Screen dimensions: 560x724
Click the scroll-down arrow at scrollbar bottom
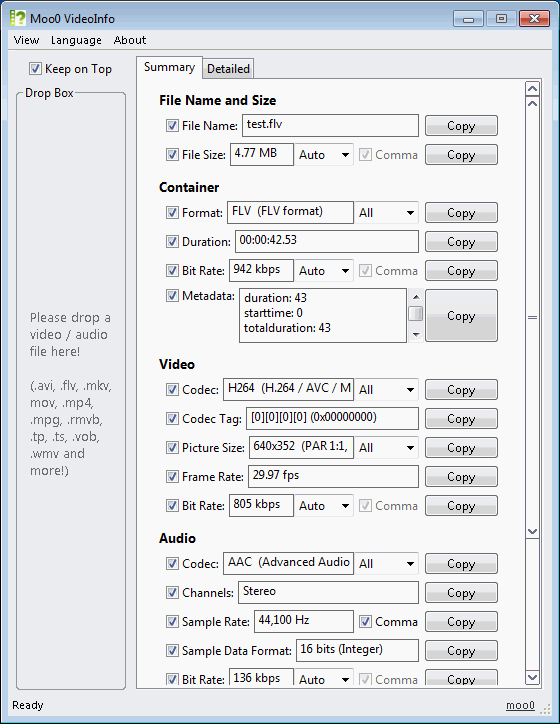click(532, 677)
